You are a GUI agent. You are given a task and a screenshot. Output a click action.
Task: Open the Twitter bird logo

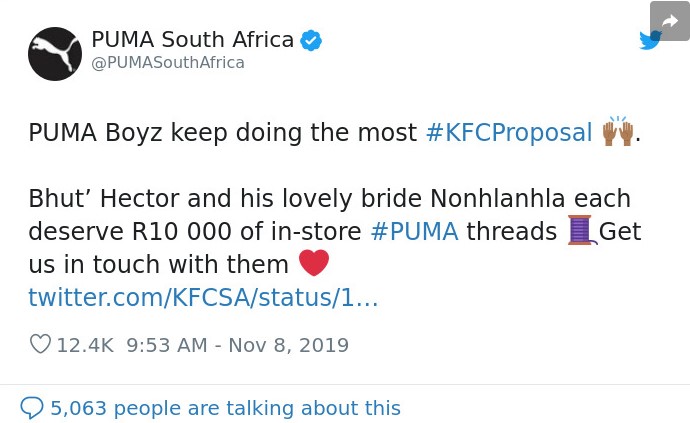(x=650, y=40)
